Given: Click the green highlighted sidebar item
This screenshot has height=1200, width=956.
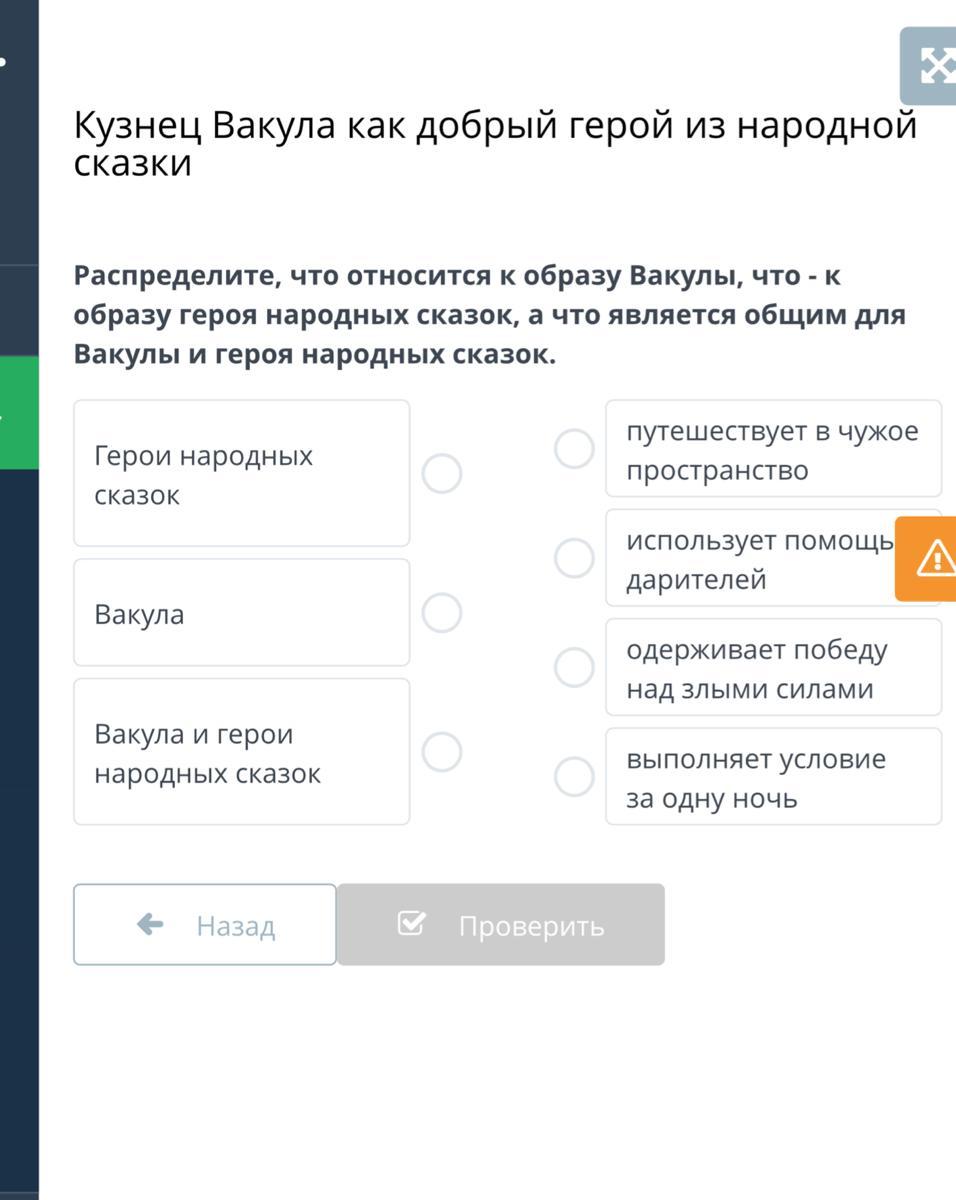Looking at the screenshot, I should click(19, 412).
